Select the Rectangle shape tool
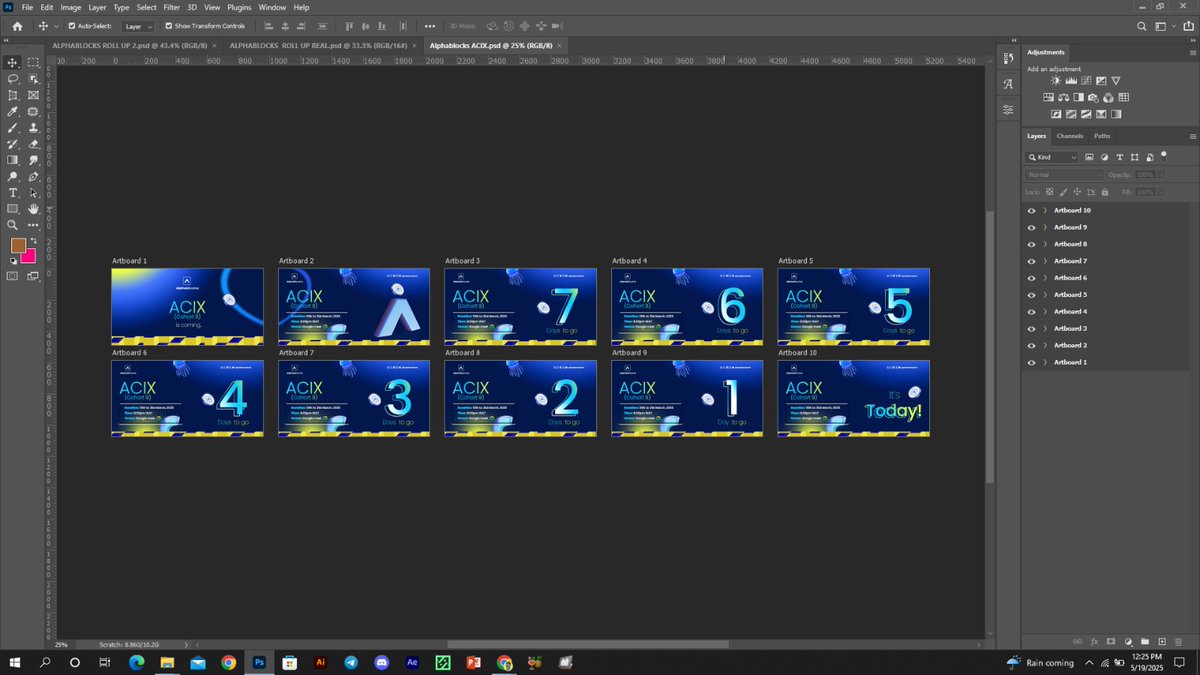Viewport: 1200px width, 675px height. tap(13, 208)
